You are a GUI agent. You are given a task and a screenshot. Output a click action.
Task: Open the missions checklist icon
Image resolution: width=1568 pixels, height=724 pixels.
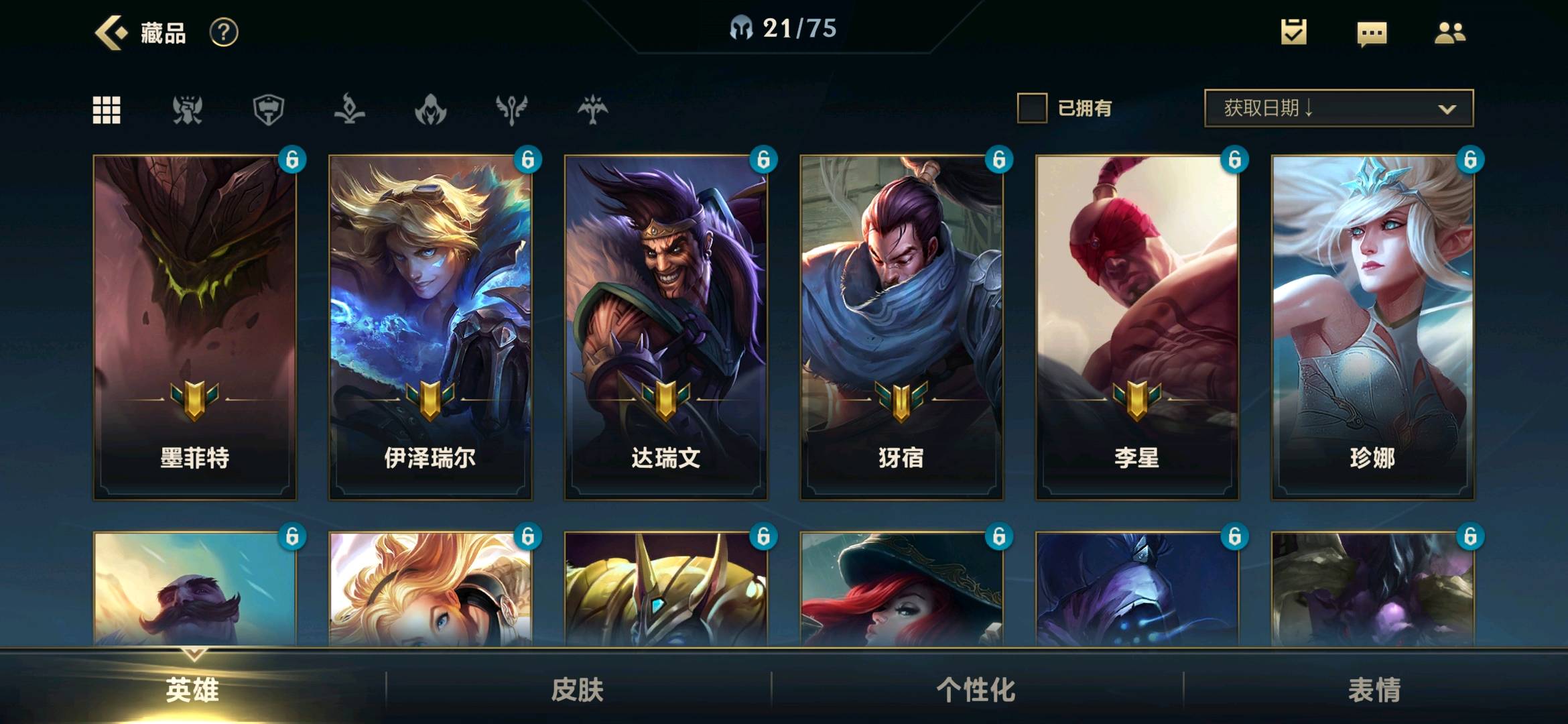(x=1293, y=32)
